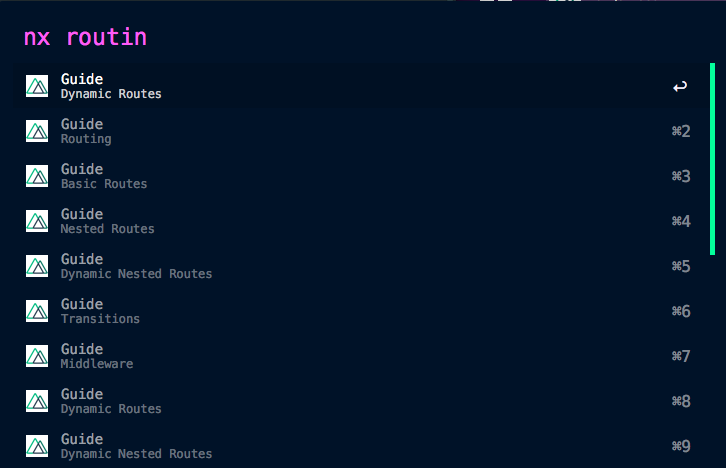
Task: Click the ⌘4 shortcut hint for Nested Routes
Action: click(x=680, y=221)
